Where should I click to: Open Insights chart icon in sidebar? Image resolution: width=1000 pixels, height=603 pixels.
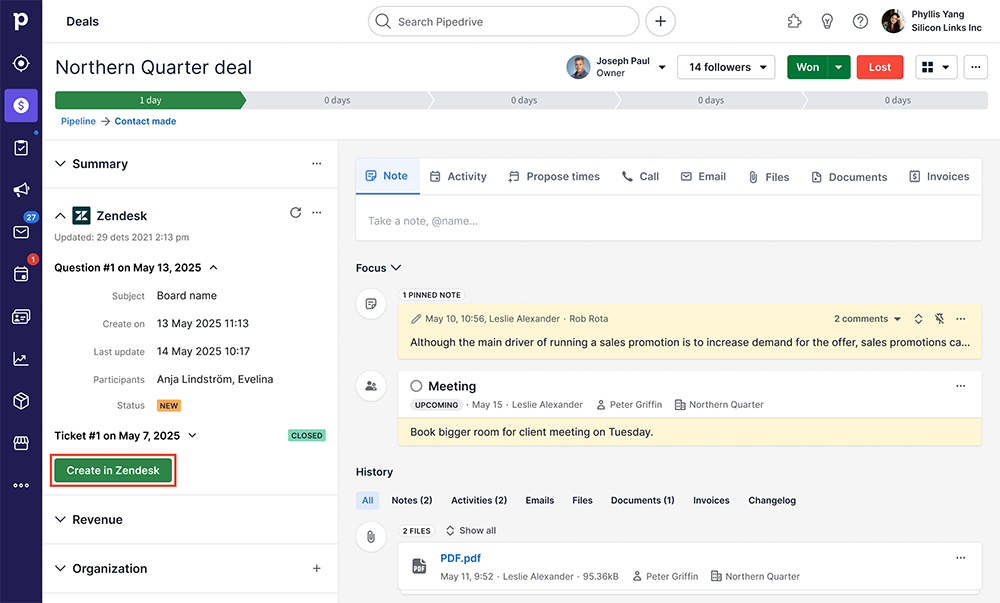coord(21,359)
